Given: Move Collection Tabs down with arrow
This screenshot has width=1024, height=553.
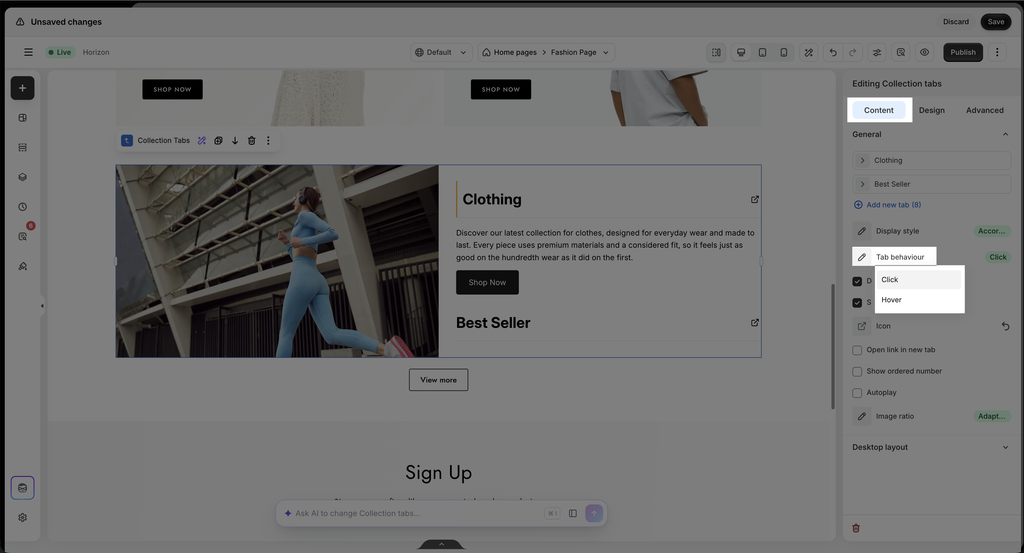Looking at the screenshot, I should pos(235,140).
